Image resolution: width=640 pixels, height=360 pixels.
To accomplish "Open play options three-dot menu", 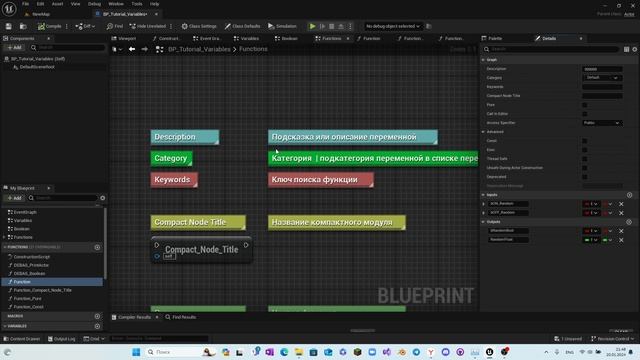I will [x=350, y=26].
